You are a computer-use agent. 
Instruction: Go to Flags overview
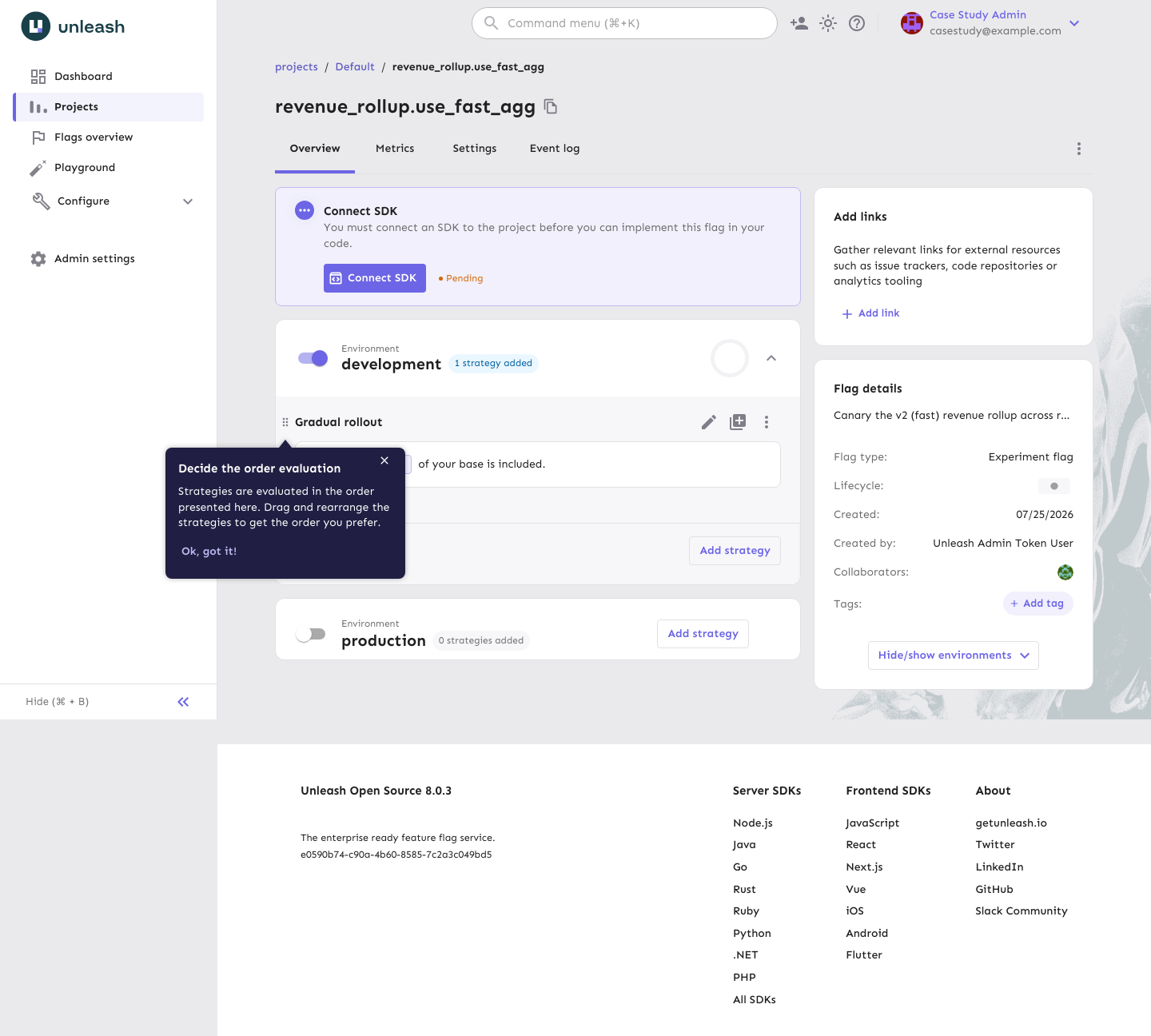(x=108, y=137)
